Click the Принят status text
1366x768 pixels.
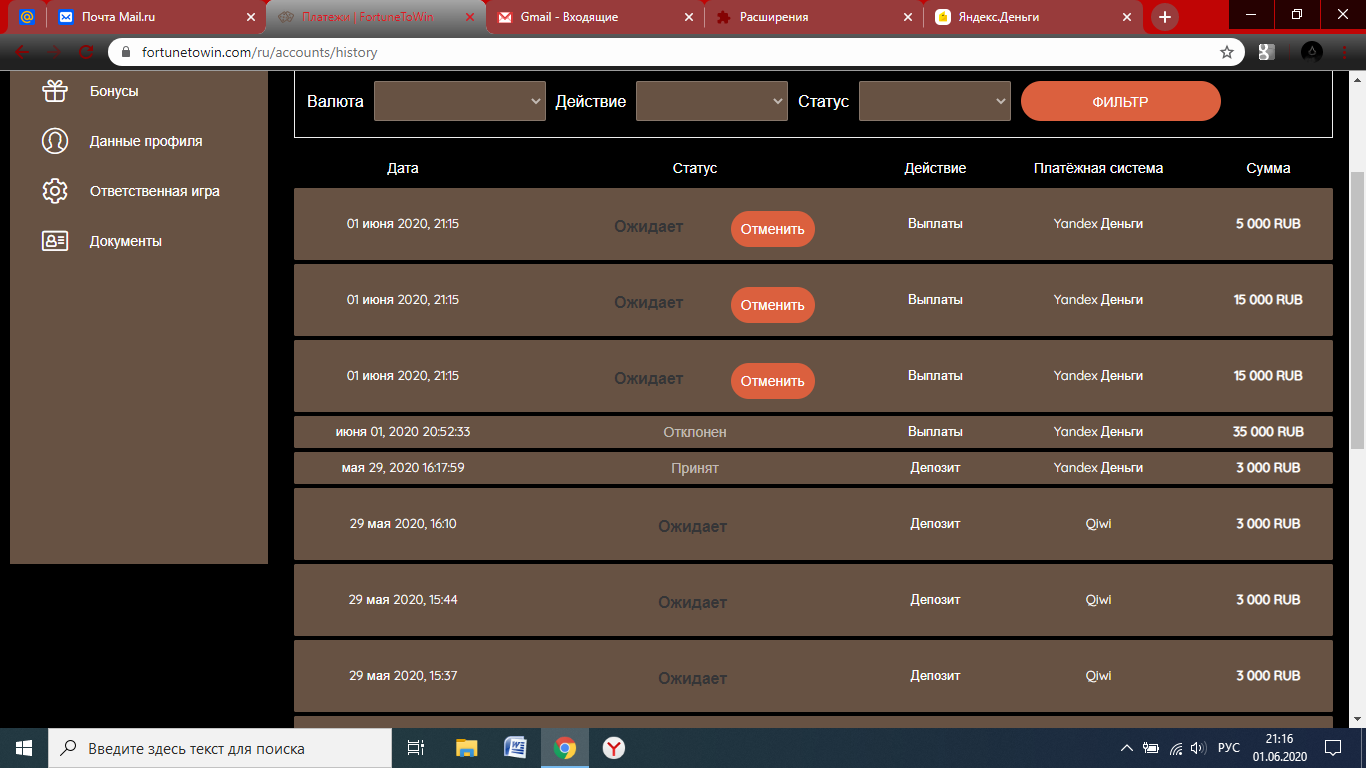[x=695, y=468]
